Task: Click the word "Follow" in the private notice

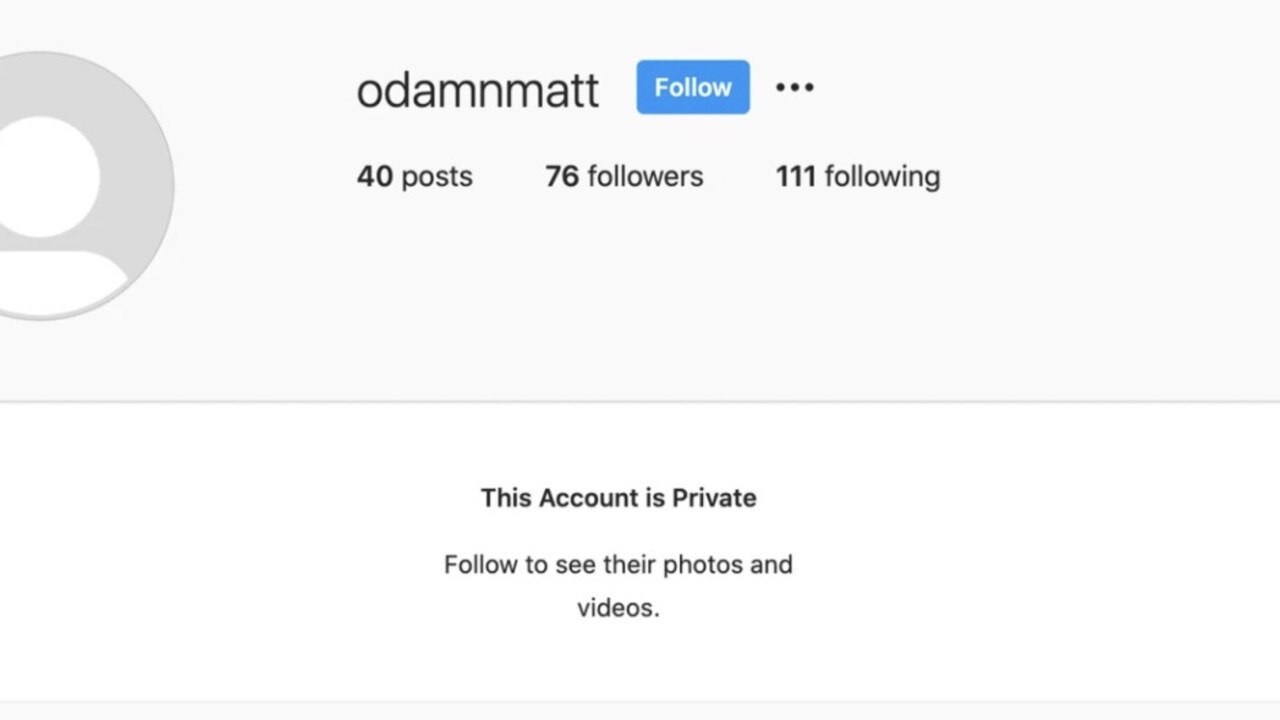Action: click(482, 565)
